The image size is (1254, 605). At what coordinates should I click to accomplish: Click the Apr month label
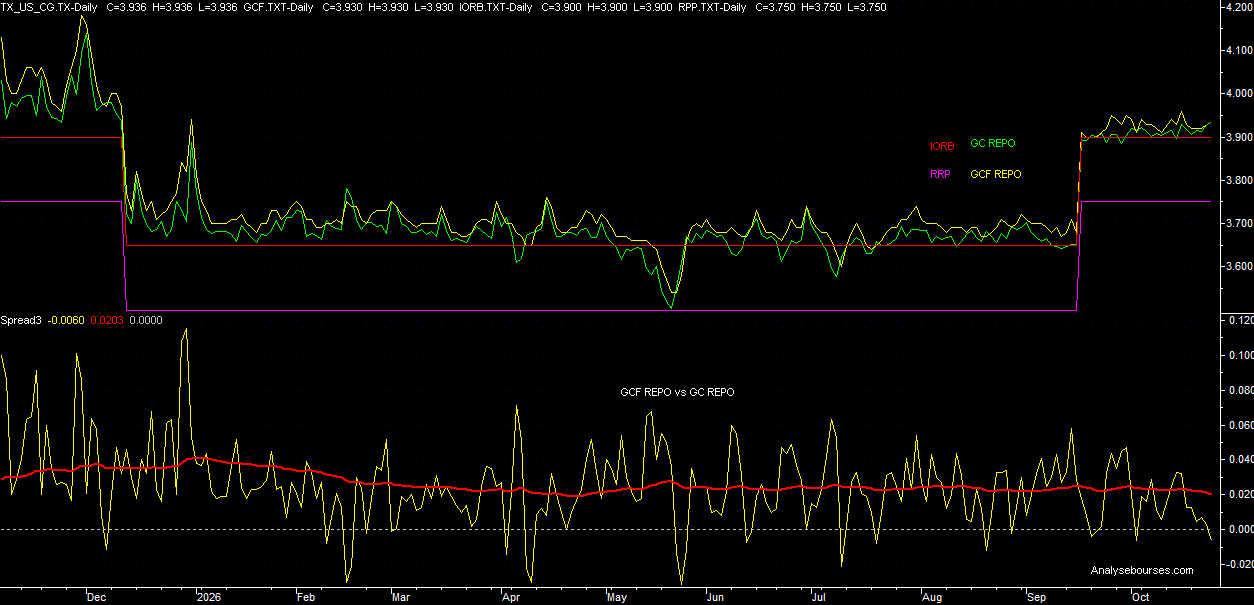pyautogui.click(x=509, y=597)
